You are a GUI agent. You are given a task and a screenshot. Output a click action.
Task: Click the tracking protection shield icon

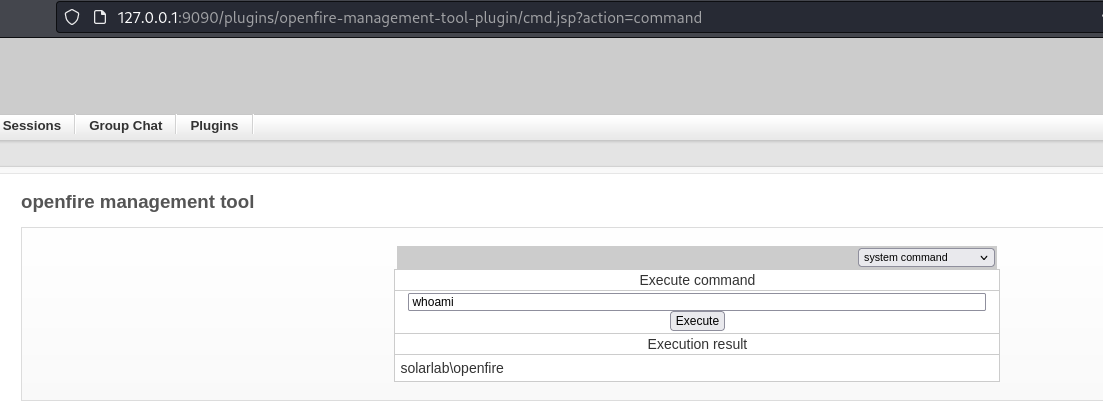click(71, 17)
